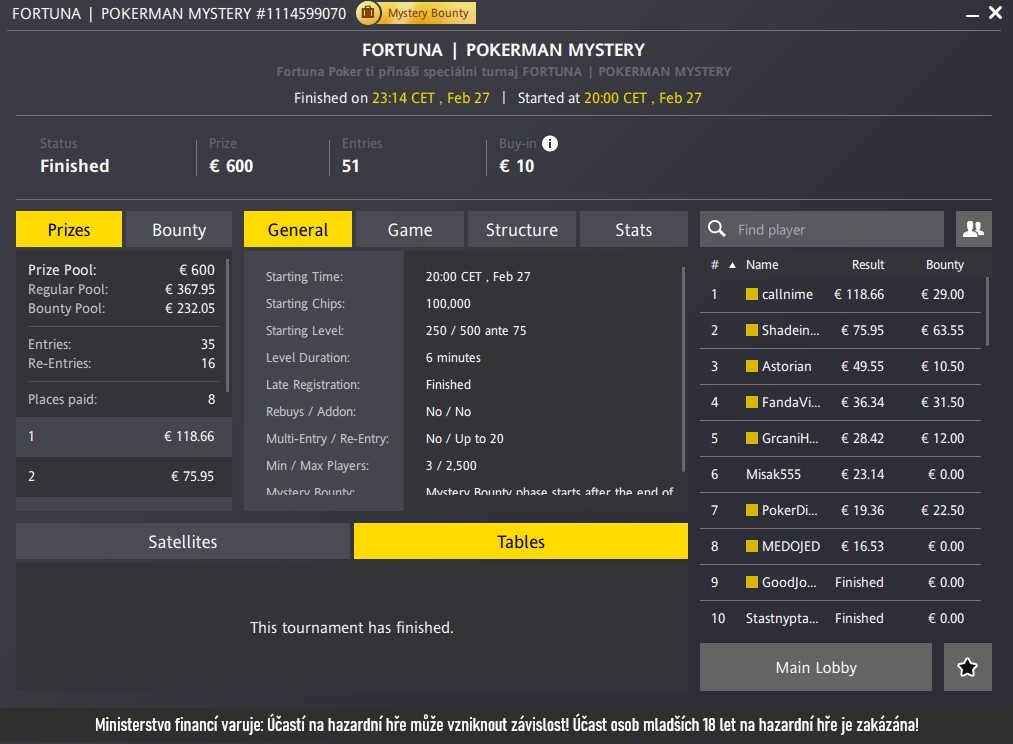Switch to the Bounty tab
1013x744 pixels.
point(179,230)
